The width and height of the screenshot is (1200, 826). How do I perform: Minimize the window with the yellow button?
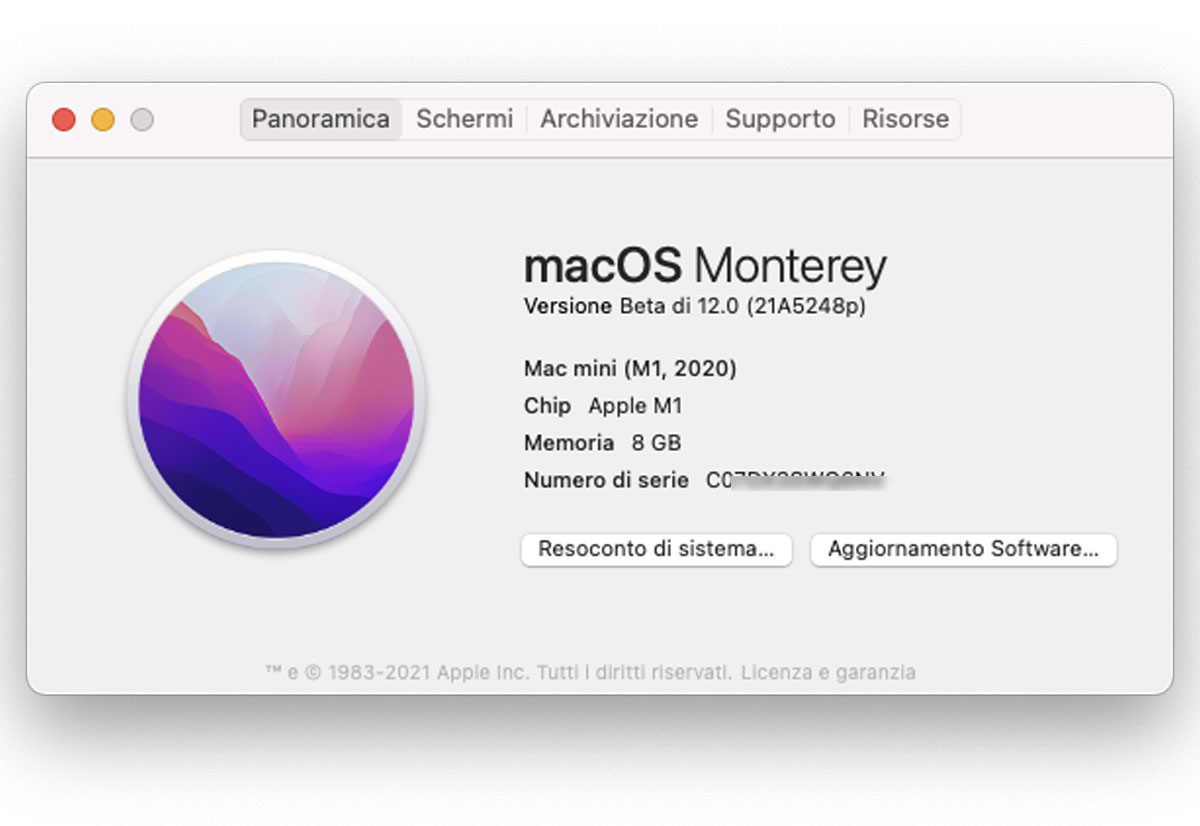[103, 120]
